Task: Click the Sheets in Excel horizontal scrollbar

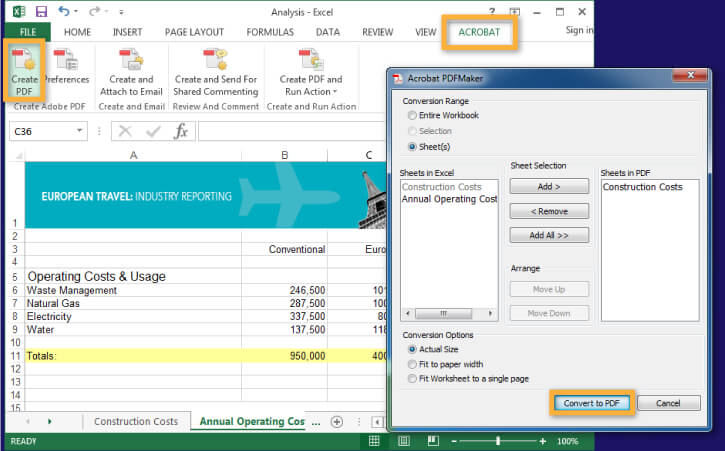Action: tap(449, 314)
